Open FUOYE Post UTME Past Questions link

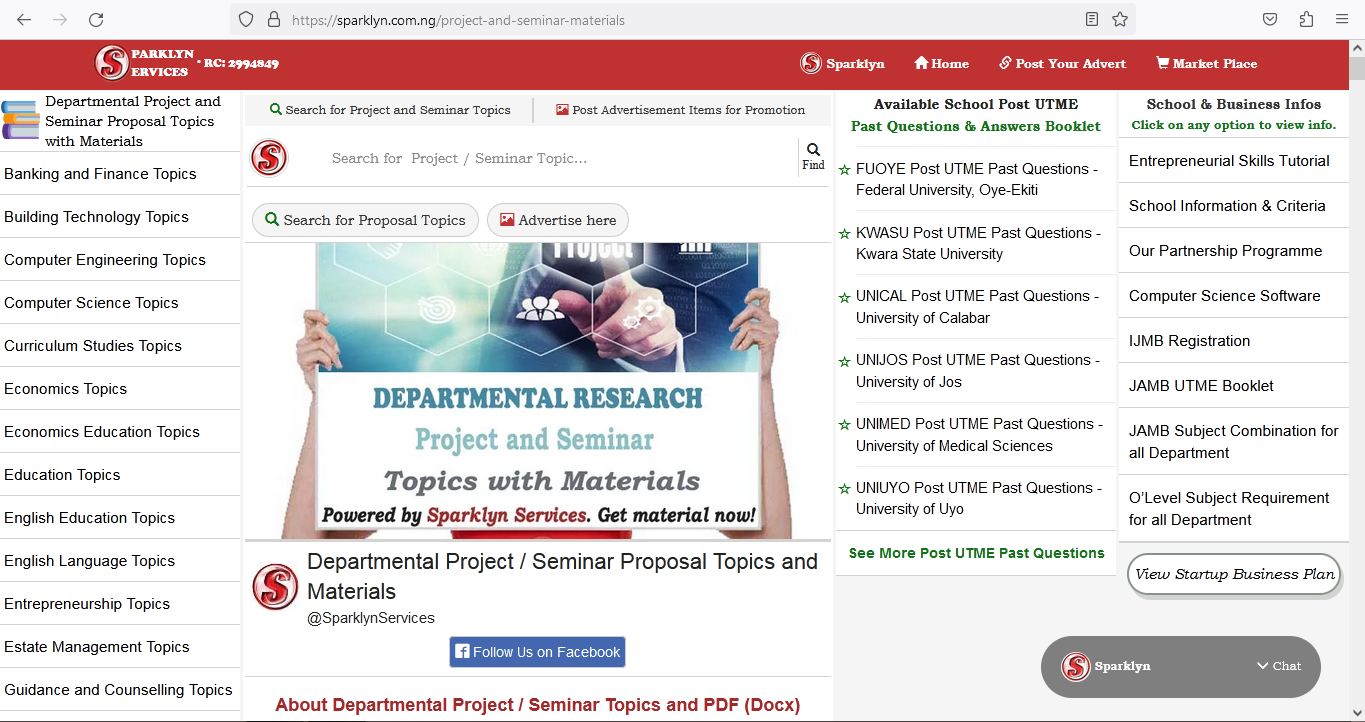point(976,179)
